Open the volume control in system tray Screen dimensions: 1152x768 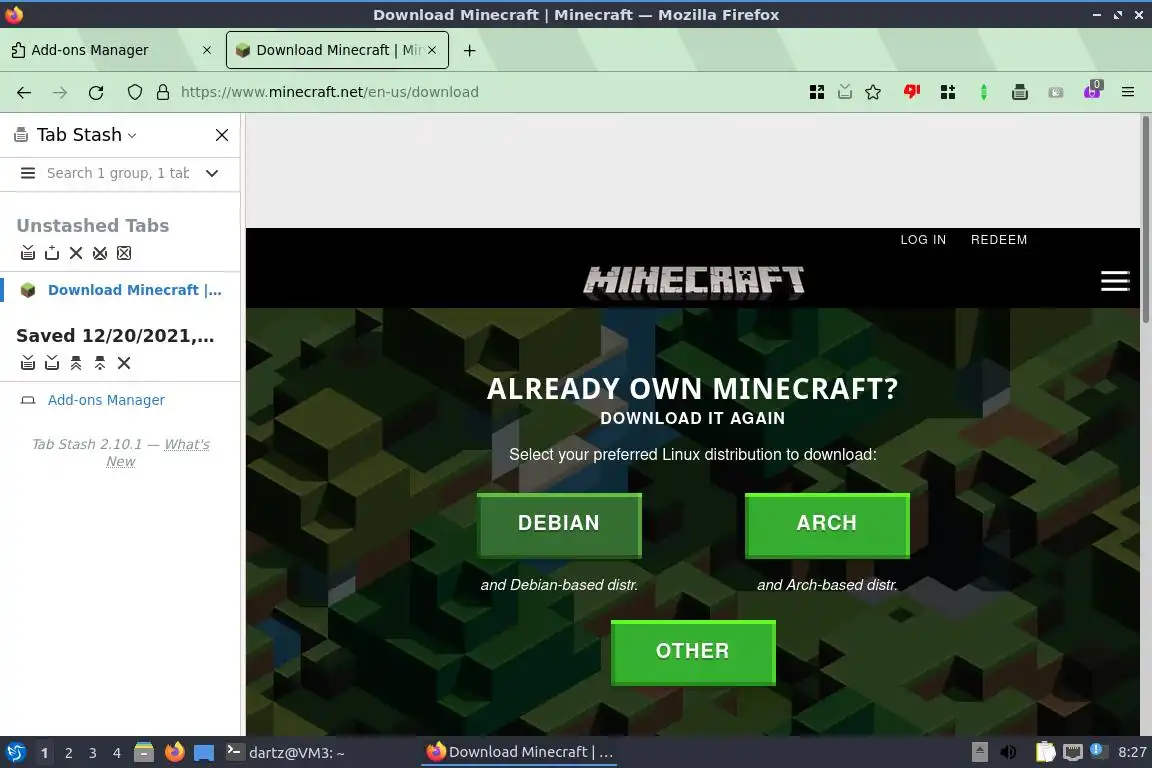1009,752
